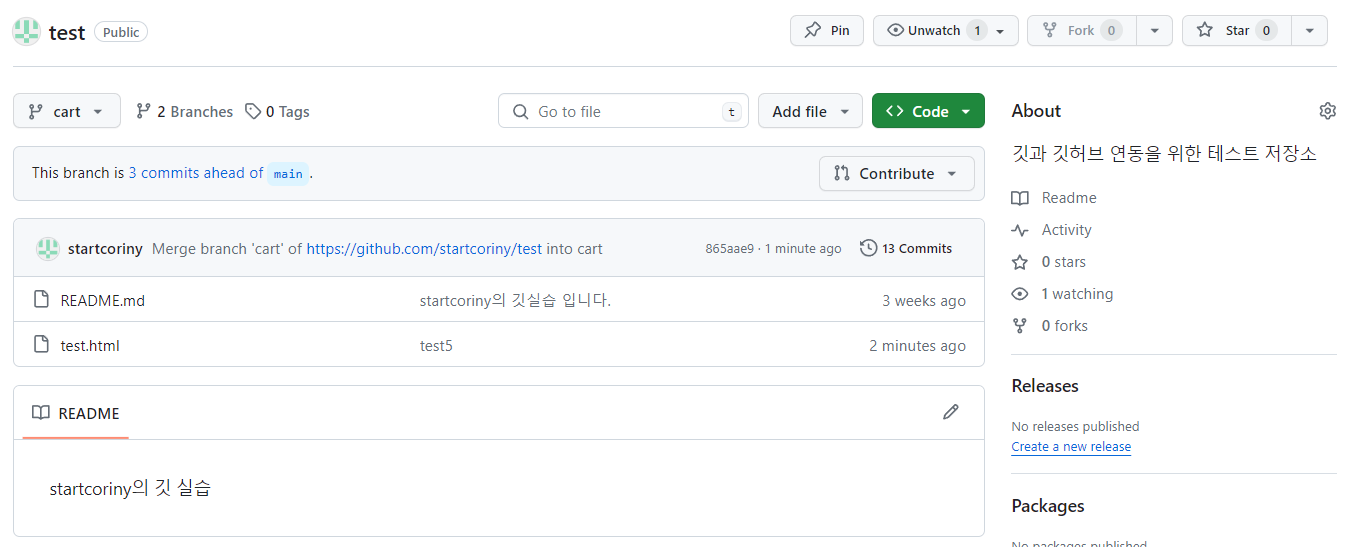Screen dimensions: 1360x547
Task: Click the startcoriny avatar in commit row
Action: coord(48,249)
